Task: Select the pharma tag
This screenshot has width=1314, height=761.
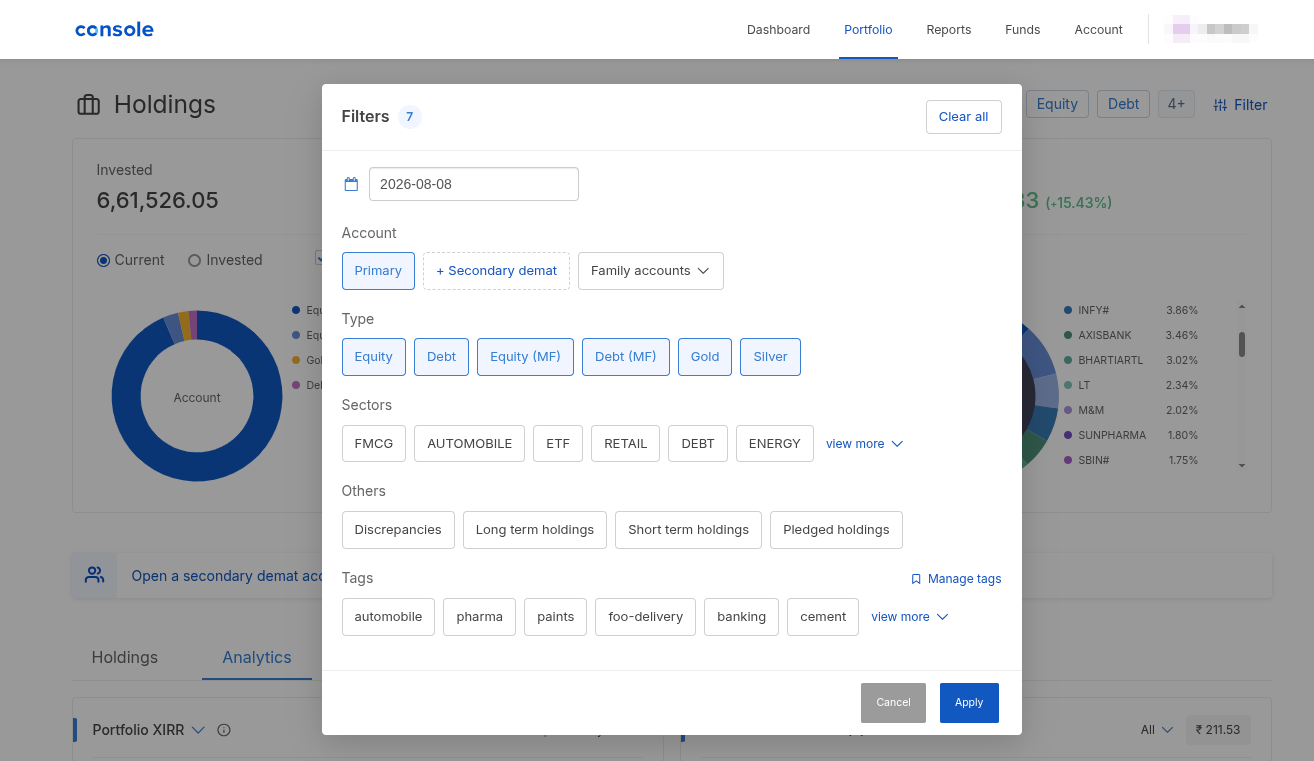Action: [480, 617]
